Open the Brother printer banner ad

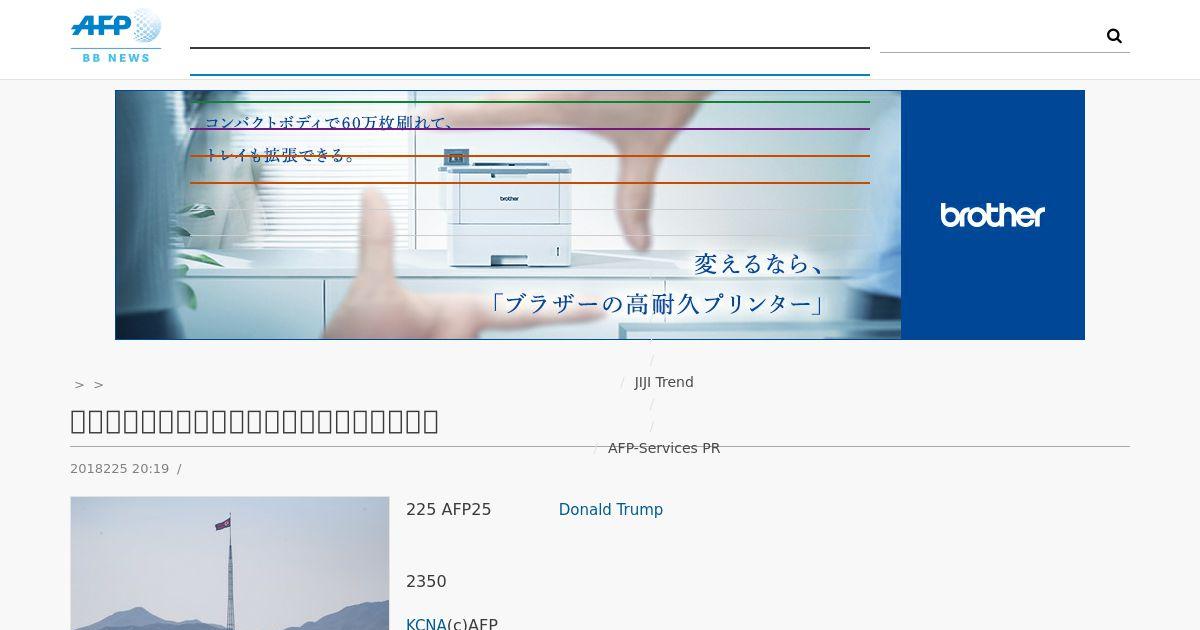[x=600, y=215]
